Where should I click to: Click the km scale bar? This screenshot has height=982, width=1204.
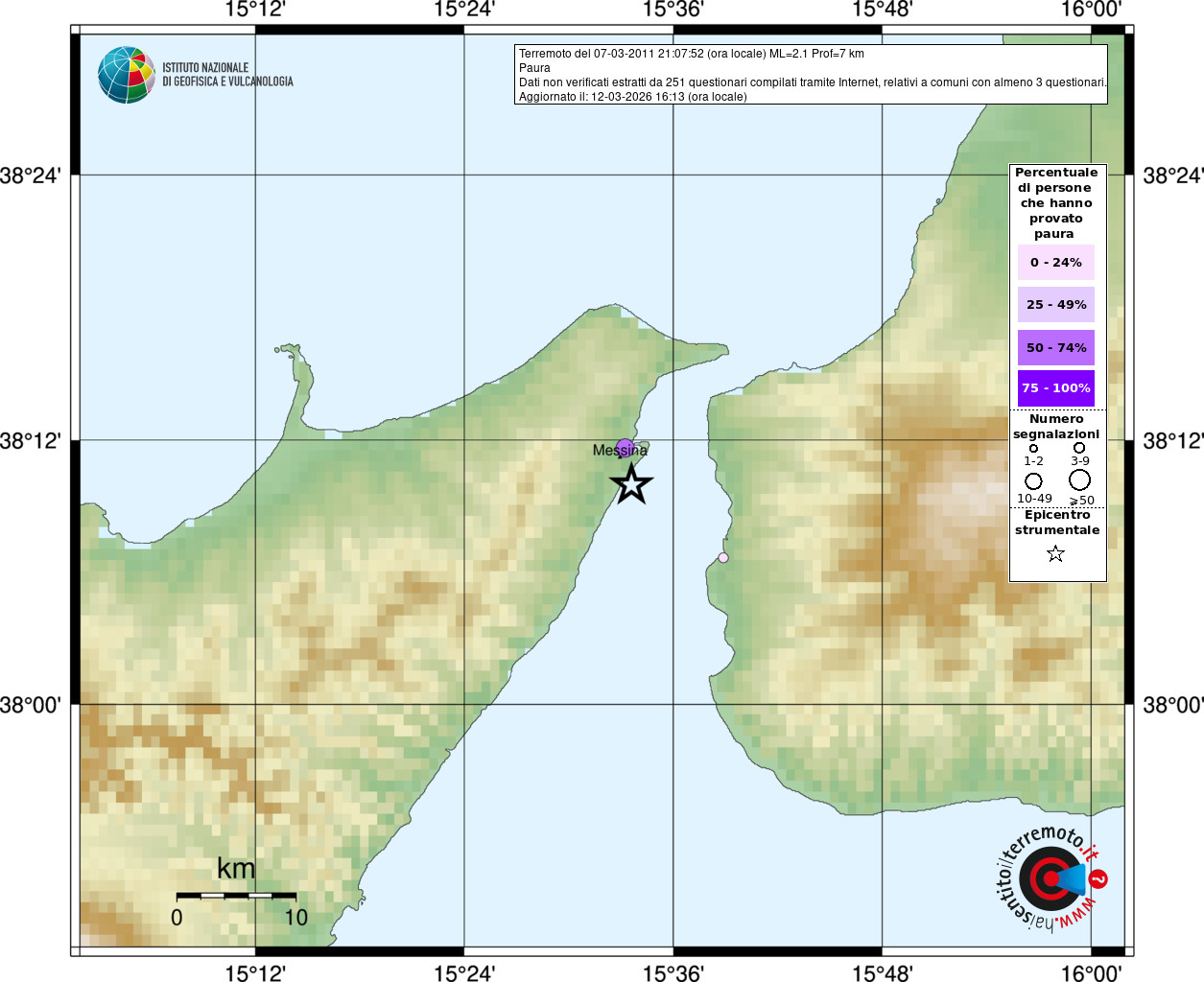[236, 896]
